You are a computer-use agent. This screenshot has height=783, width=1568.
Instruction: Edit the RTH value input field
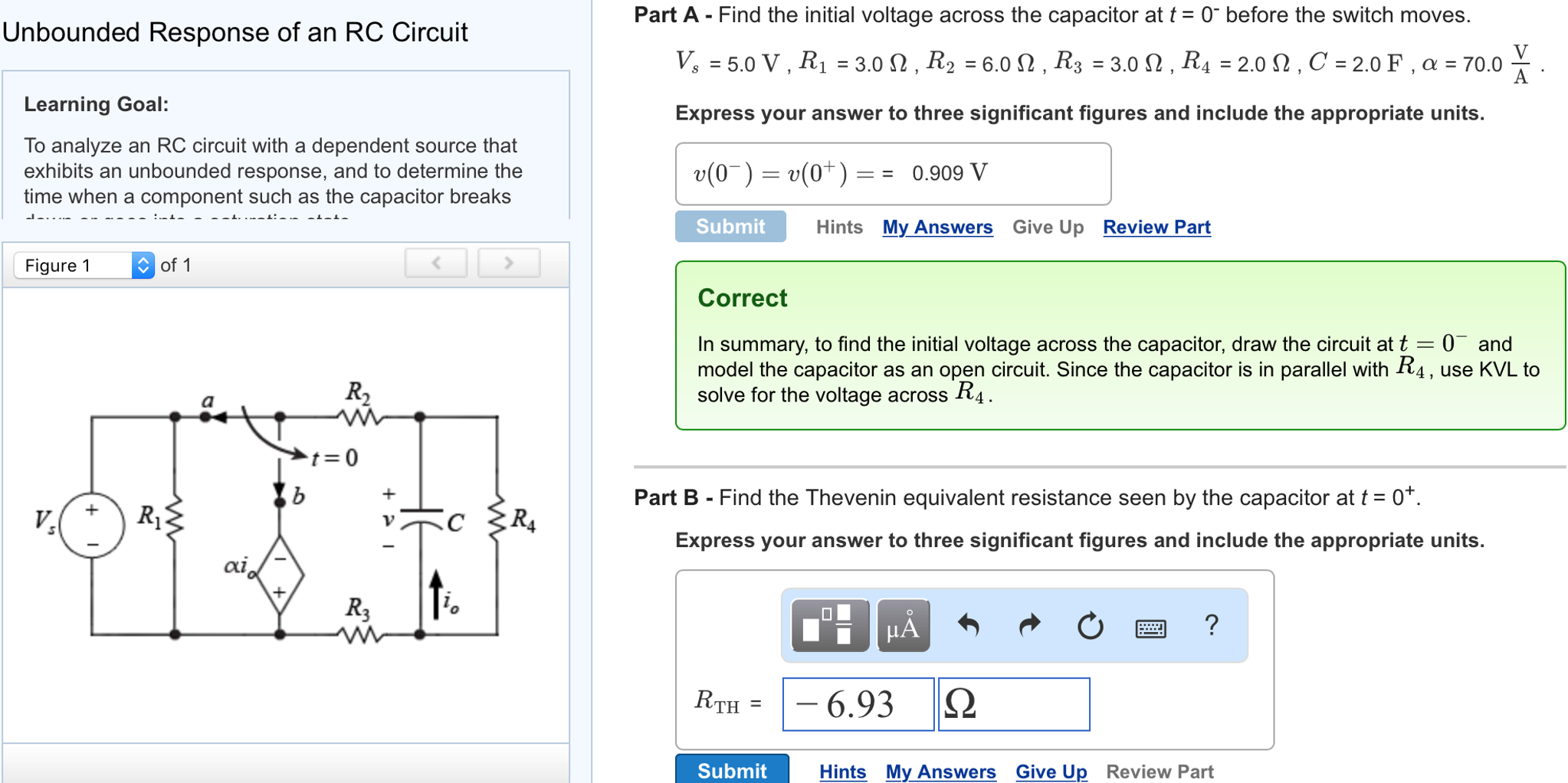(x=858, y=704)
